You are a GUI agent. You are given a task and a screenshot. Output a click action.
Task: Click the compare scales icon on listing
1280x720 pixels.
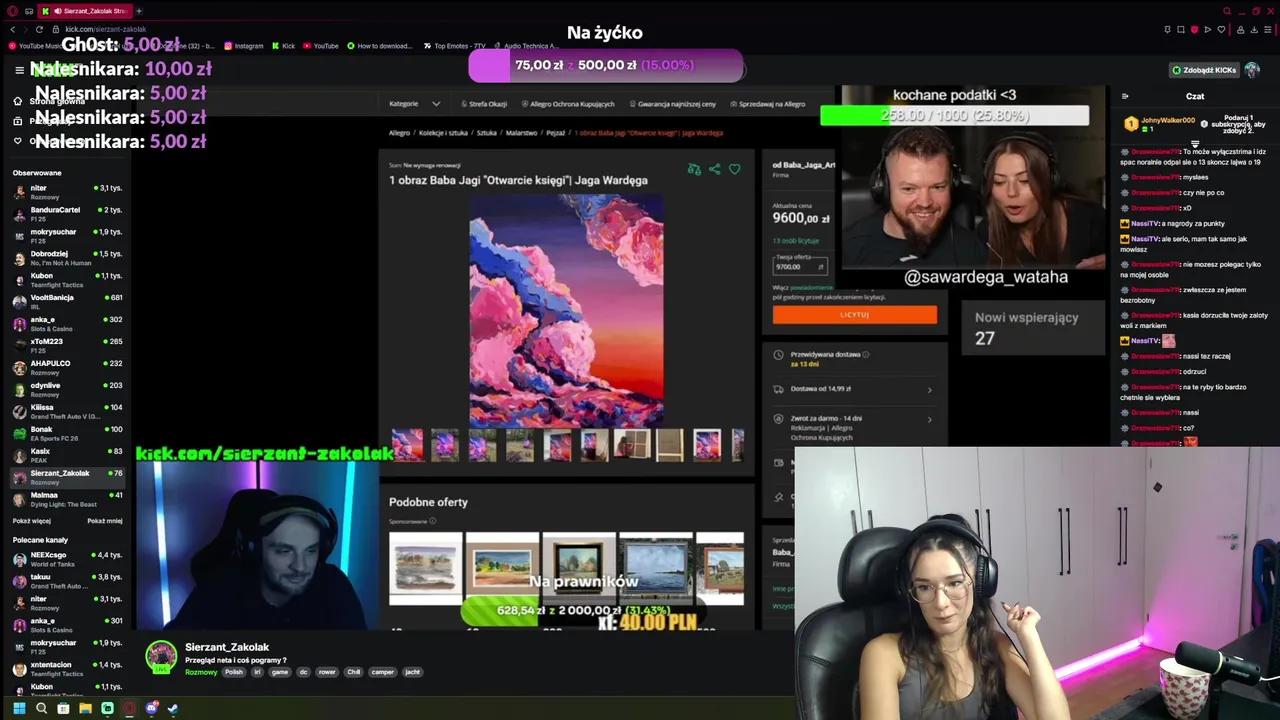tap(694, 169)
